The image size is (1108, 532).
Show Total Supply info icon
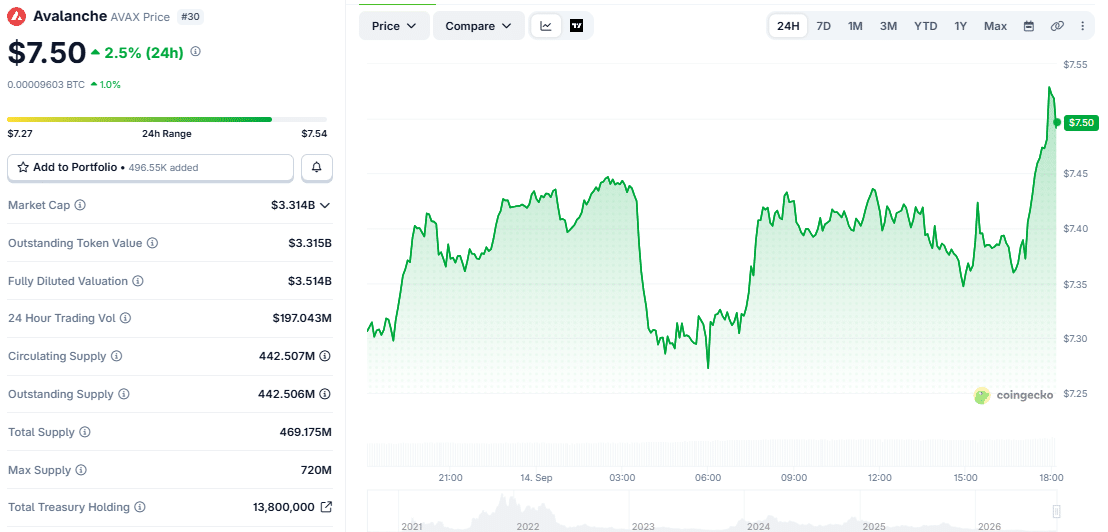(85, 432)
